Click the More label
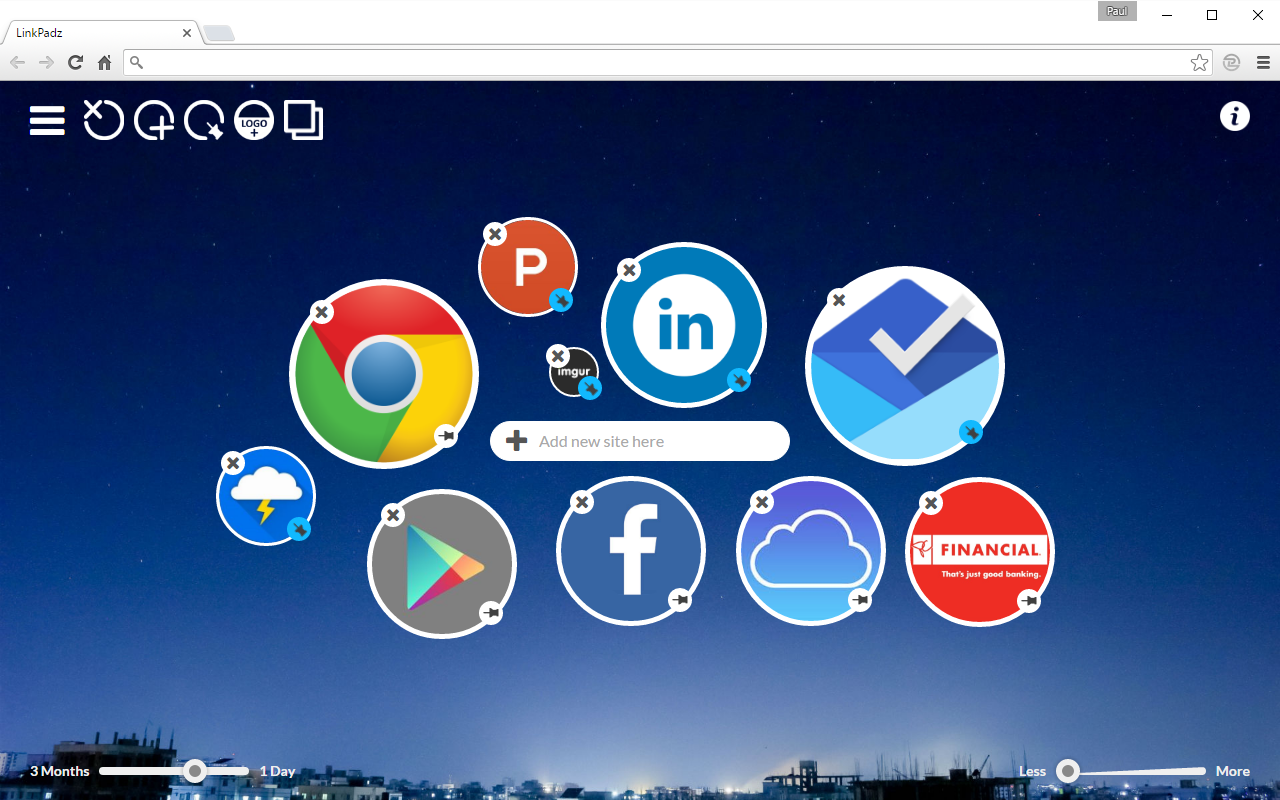Image resolution: width=1280 pixels, height=800 pixels. tap(1233, 771)
